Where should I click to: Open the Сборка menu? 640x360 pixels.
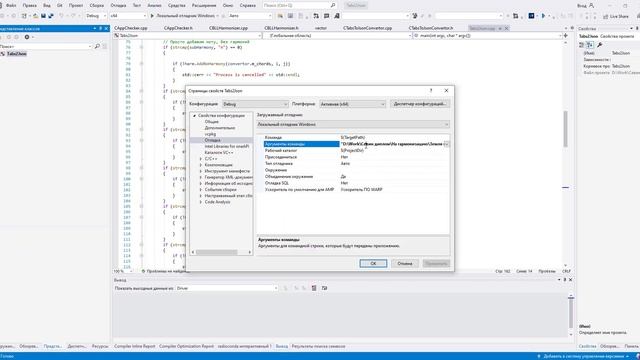[97, 5]
